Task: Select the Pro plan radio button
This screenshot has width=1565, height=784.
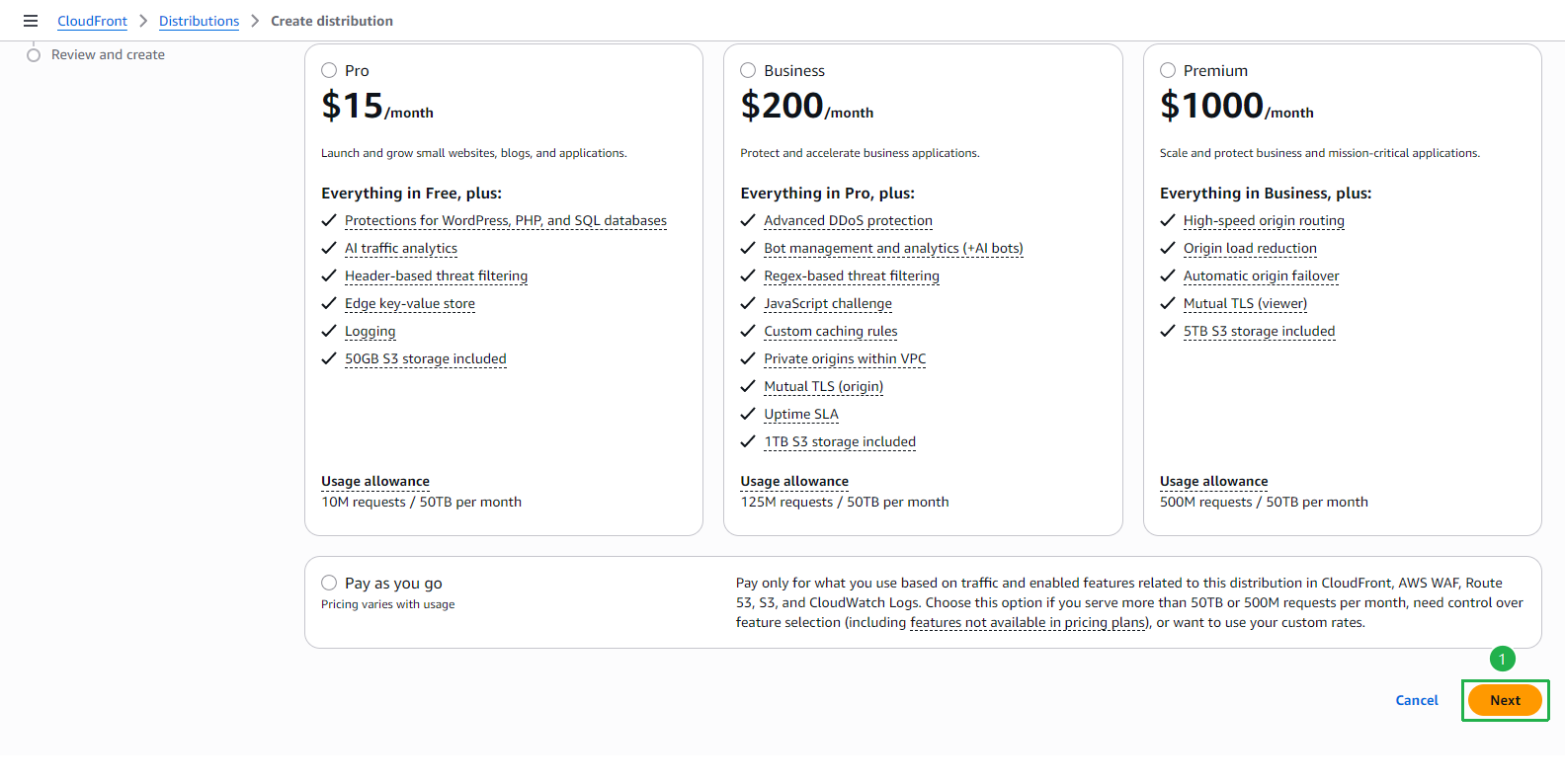Action: (329, 70)
